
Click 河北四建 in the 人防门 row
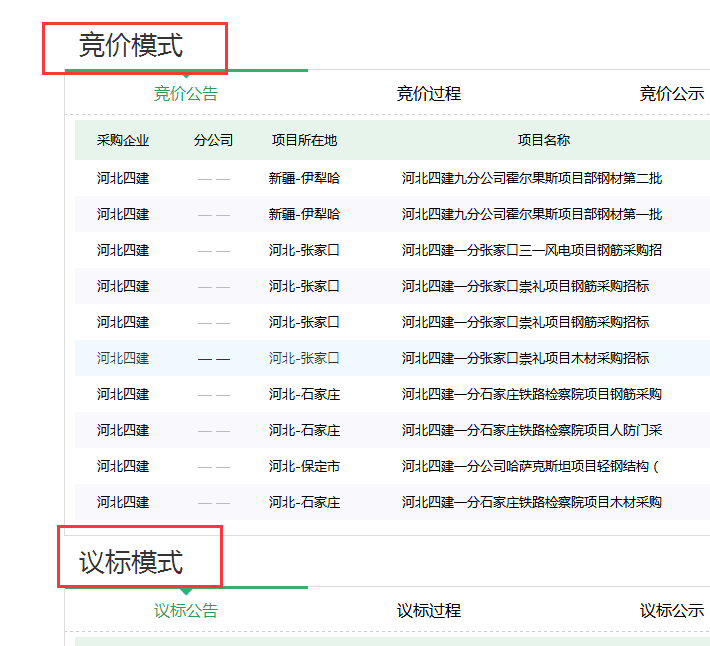tap(123, 431)
